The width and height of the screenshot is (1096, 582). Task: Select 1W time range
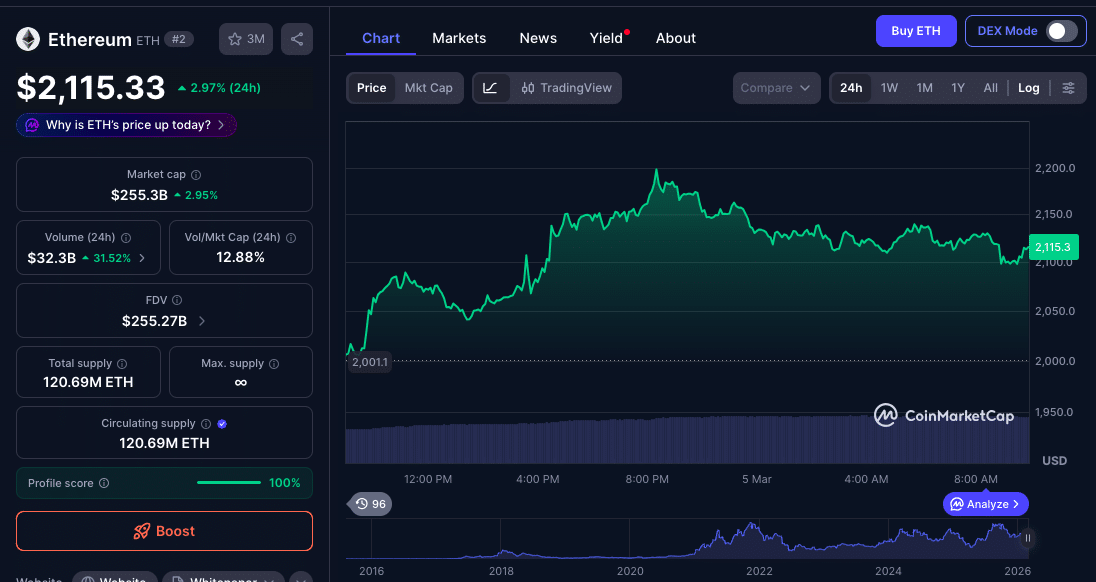(889, 88)
